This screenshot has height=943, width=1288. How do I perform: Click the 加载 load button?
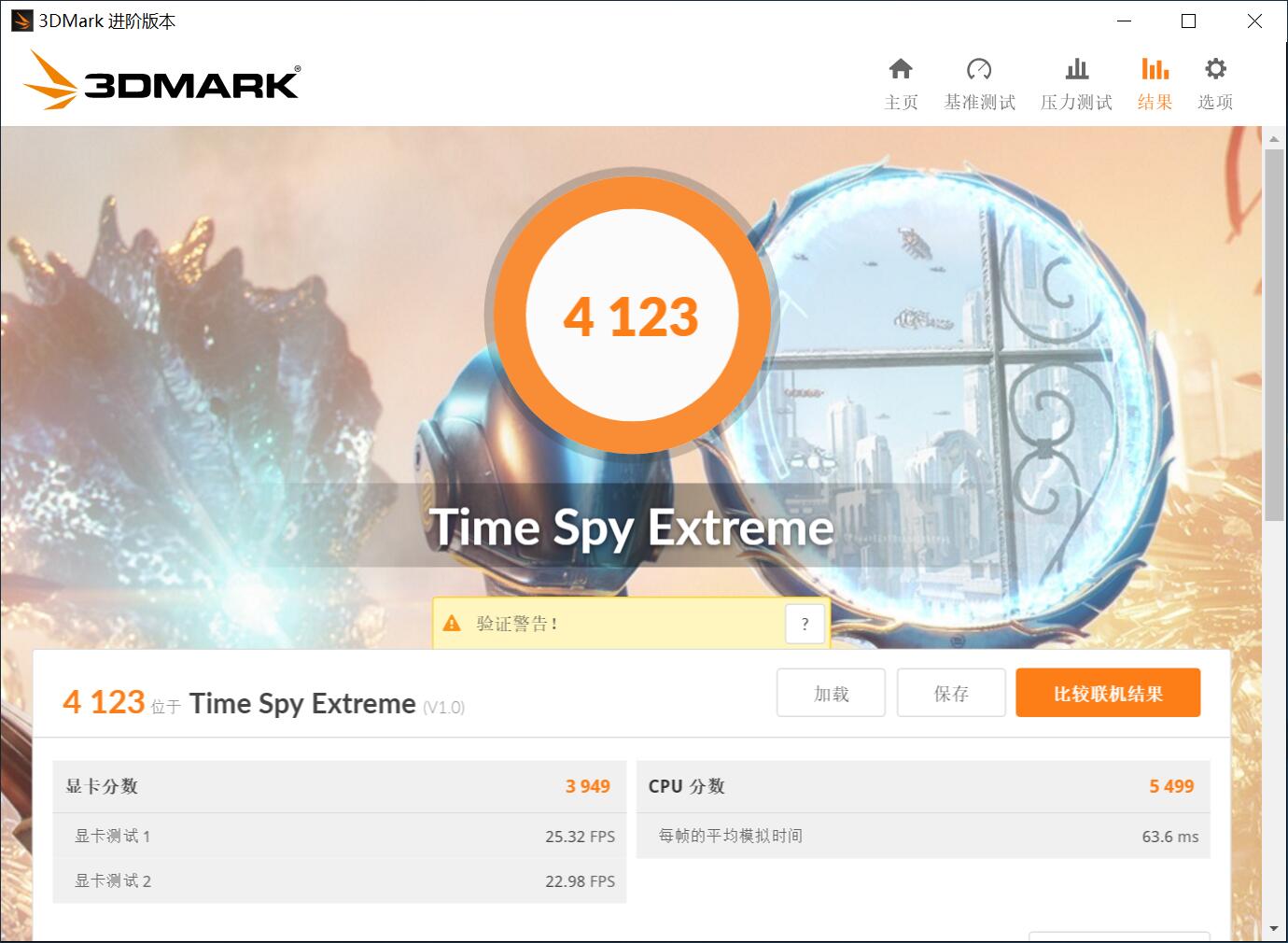(831, 693)
